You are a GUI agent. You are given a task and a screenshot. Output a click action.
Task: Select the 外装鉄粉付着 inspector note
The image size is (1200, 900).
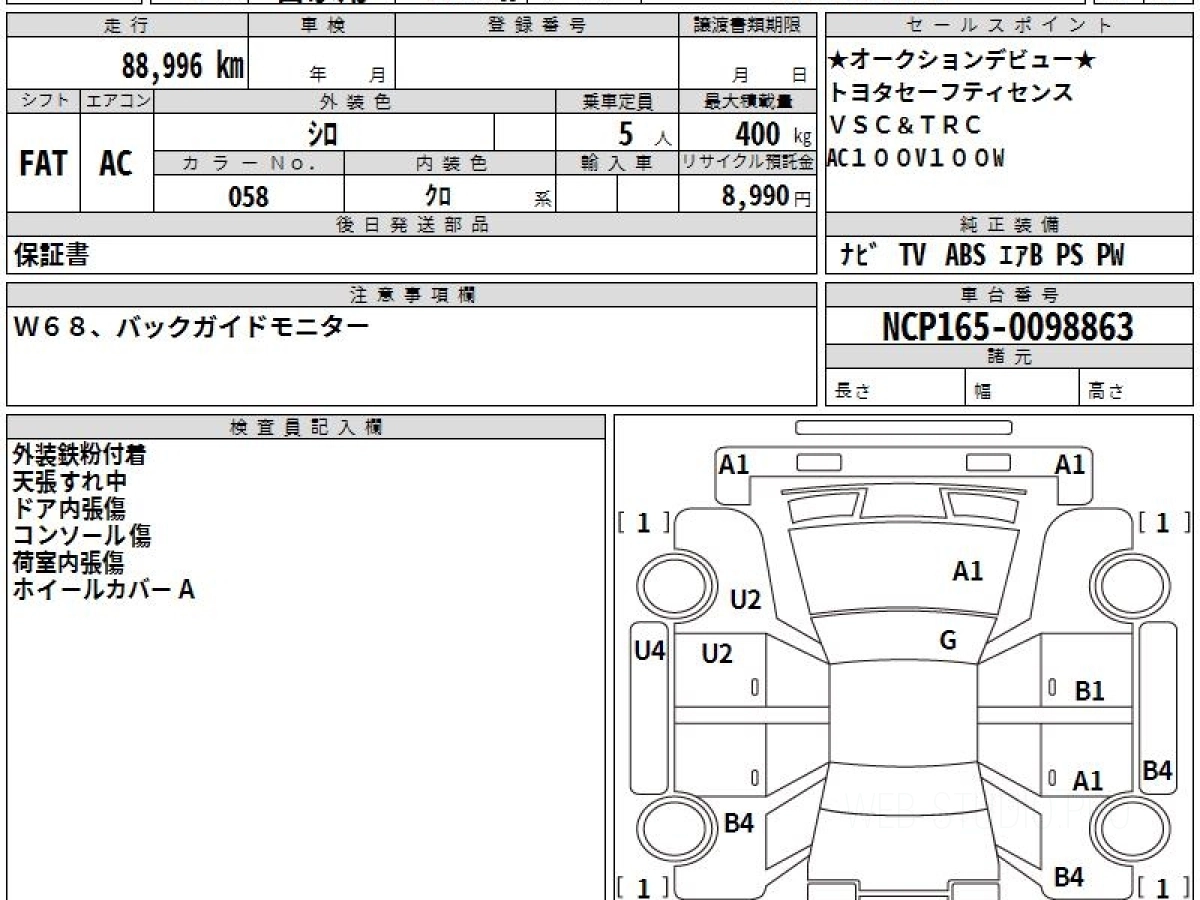[x=80, y=455]
